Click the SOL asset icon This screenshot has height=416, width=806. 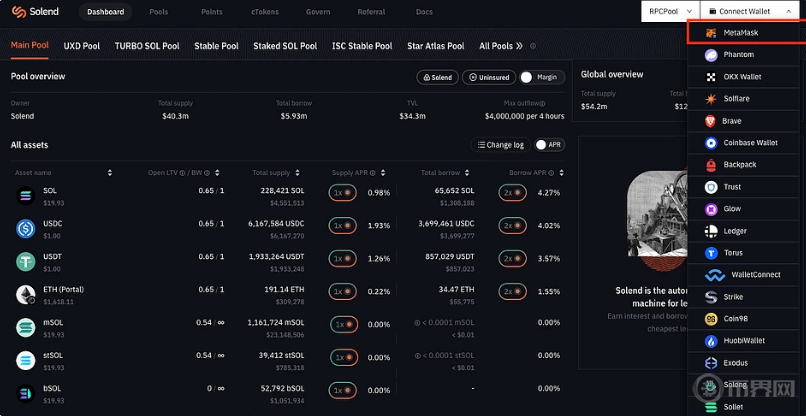(25, 196)
